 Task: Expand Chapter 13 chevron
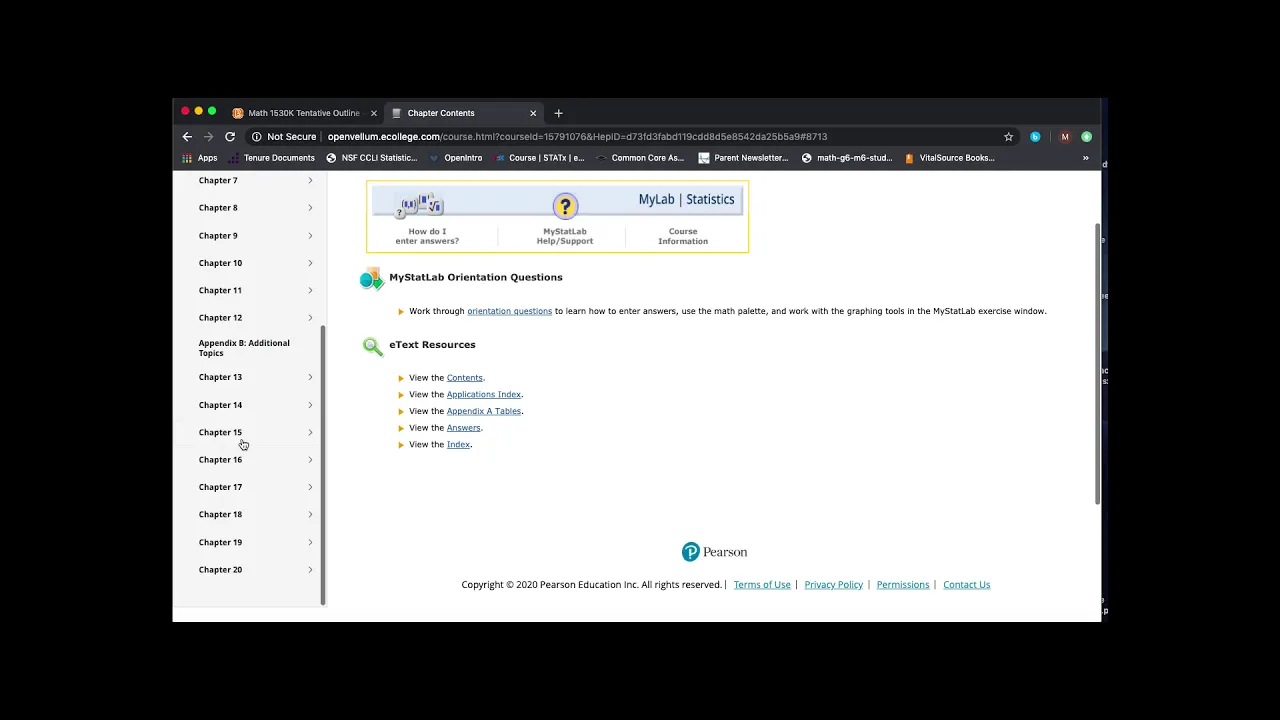[x=310, y=377]
